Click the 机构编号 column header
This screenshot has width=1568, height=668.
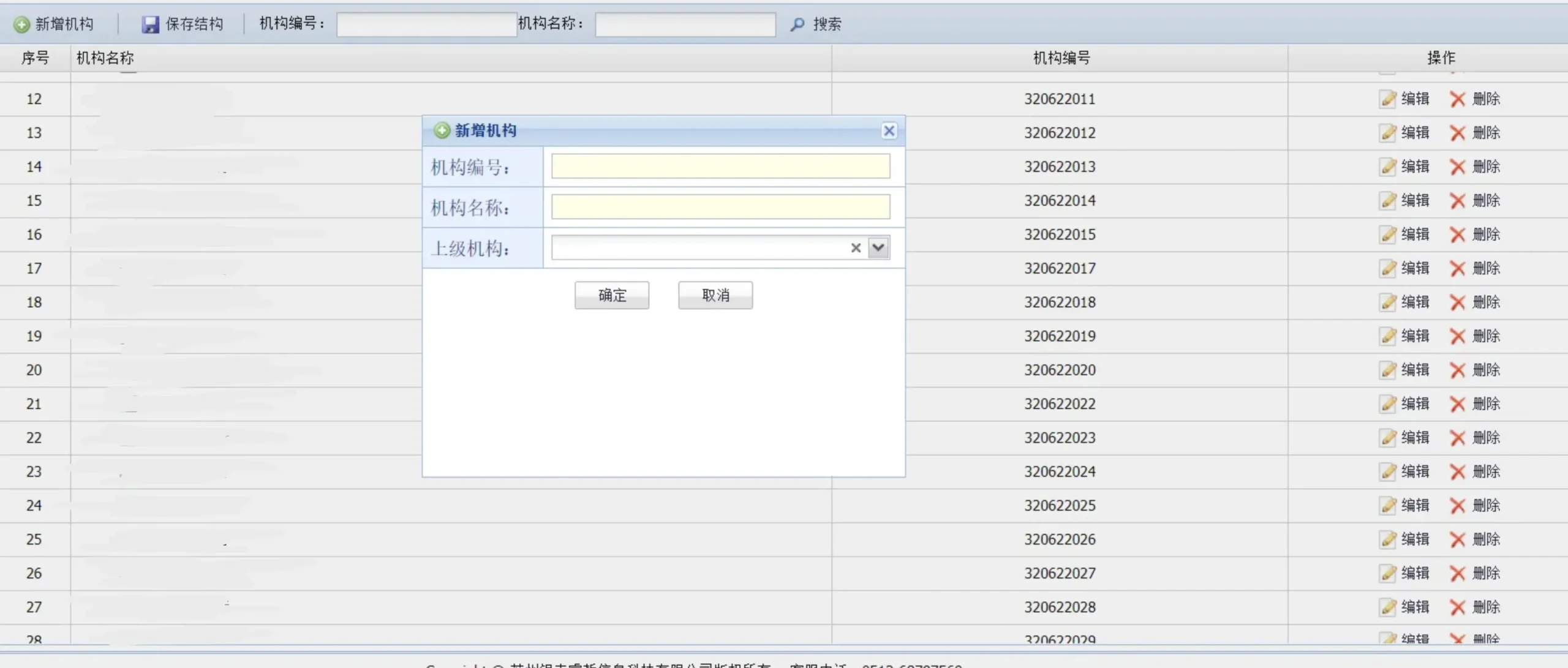1060,58
